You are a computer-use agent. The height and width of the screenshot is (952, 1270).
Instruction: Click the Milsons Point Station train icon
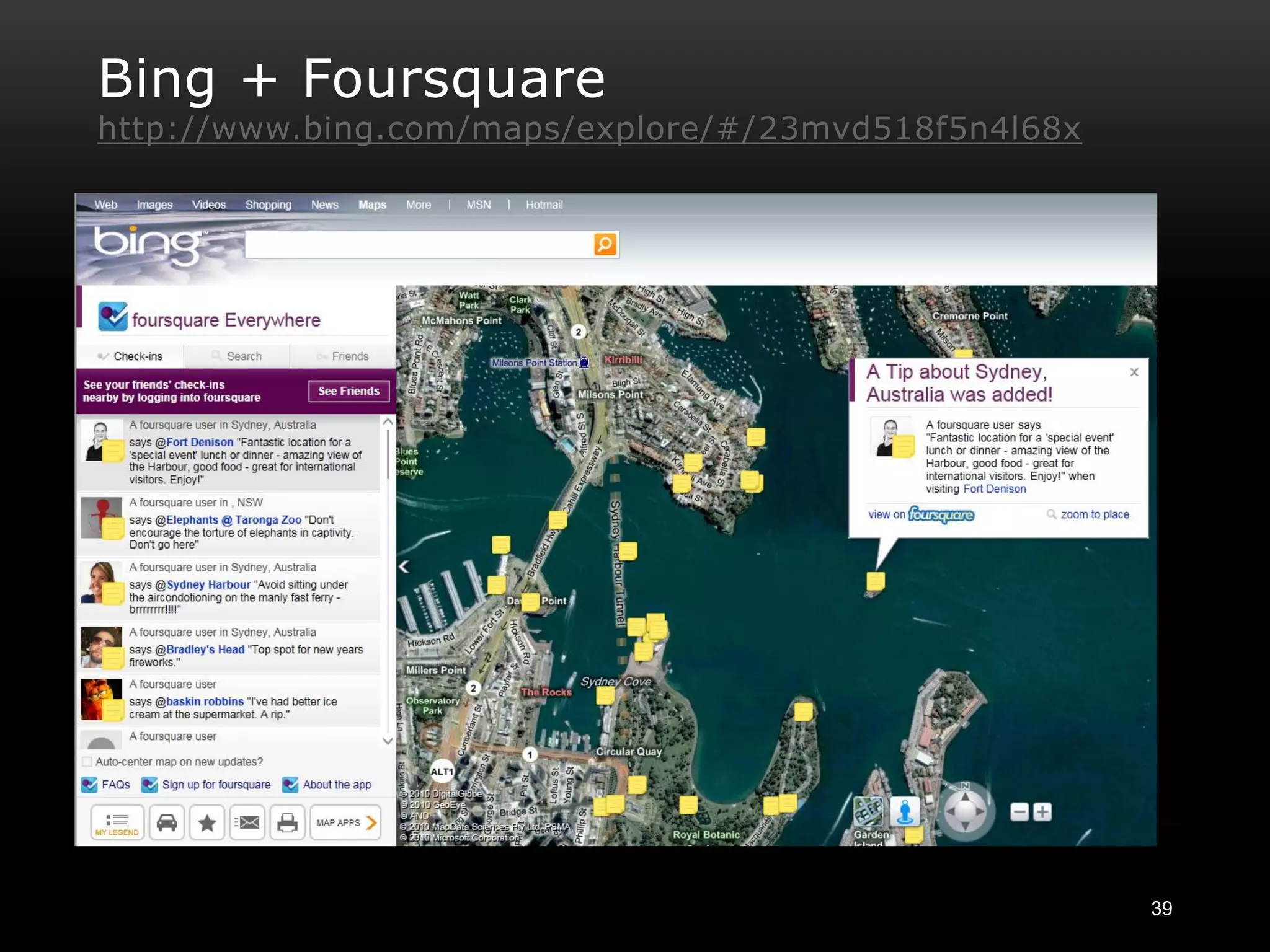tap(584, 363)
